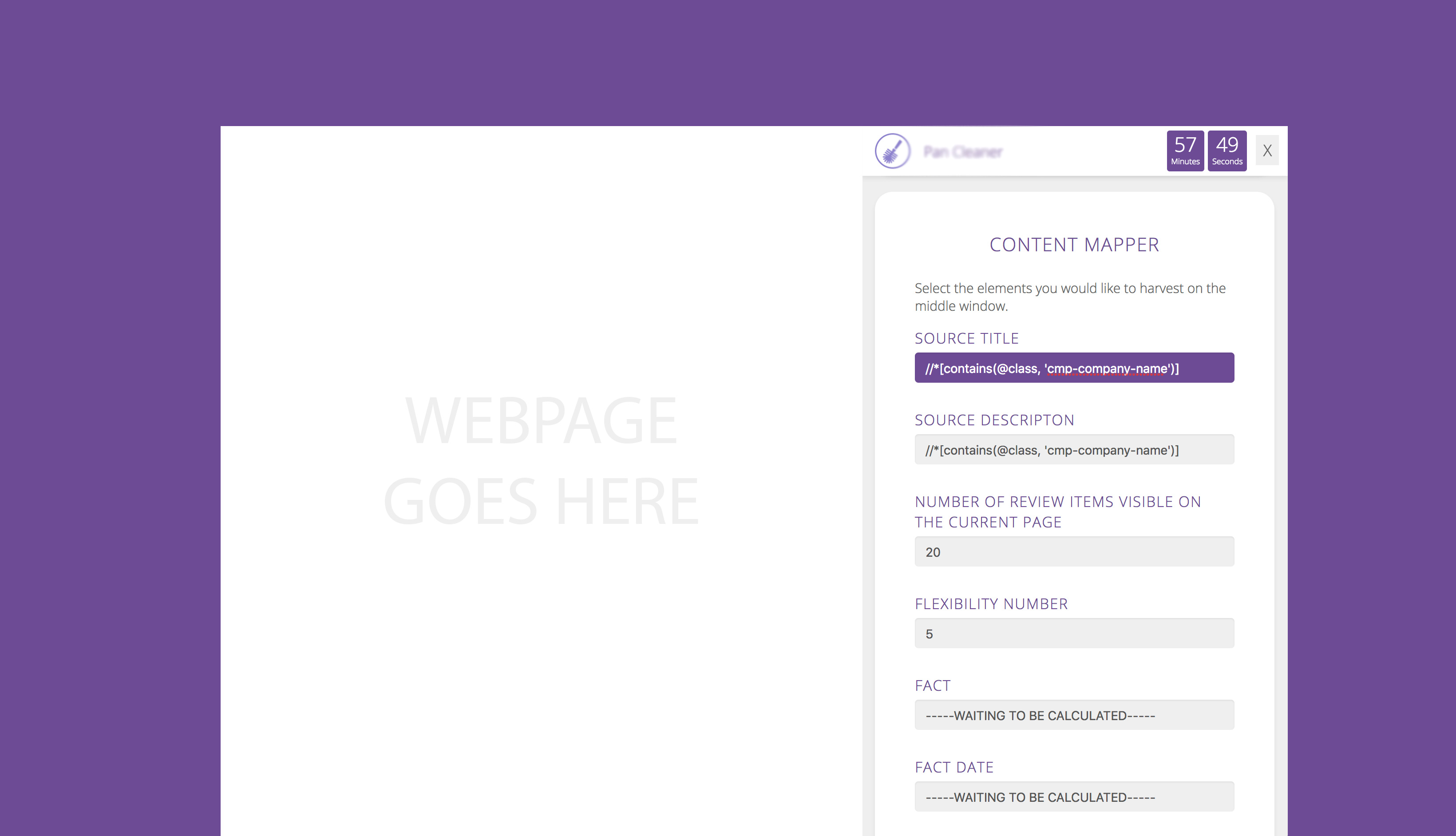Image resolution: width=1456 pixels, height=836 pixels.
Task: Click the review items count field showing 20
Action: pos(1074,552)
